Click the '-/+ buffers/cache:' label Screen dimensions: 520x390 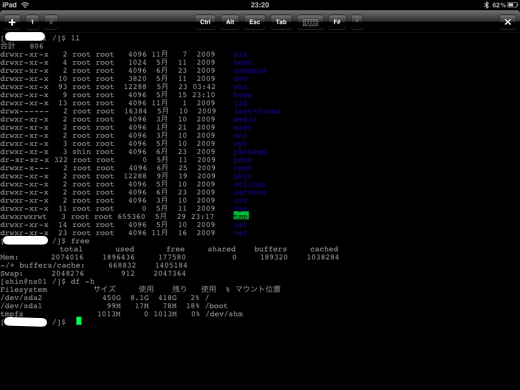42,266
